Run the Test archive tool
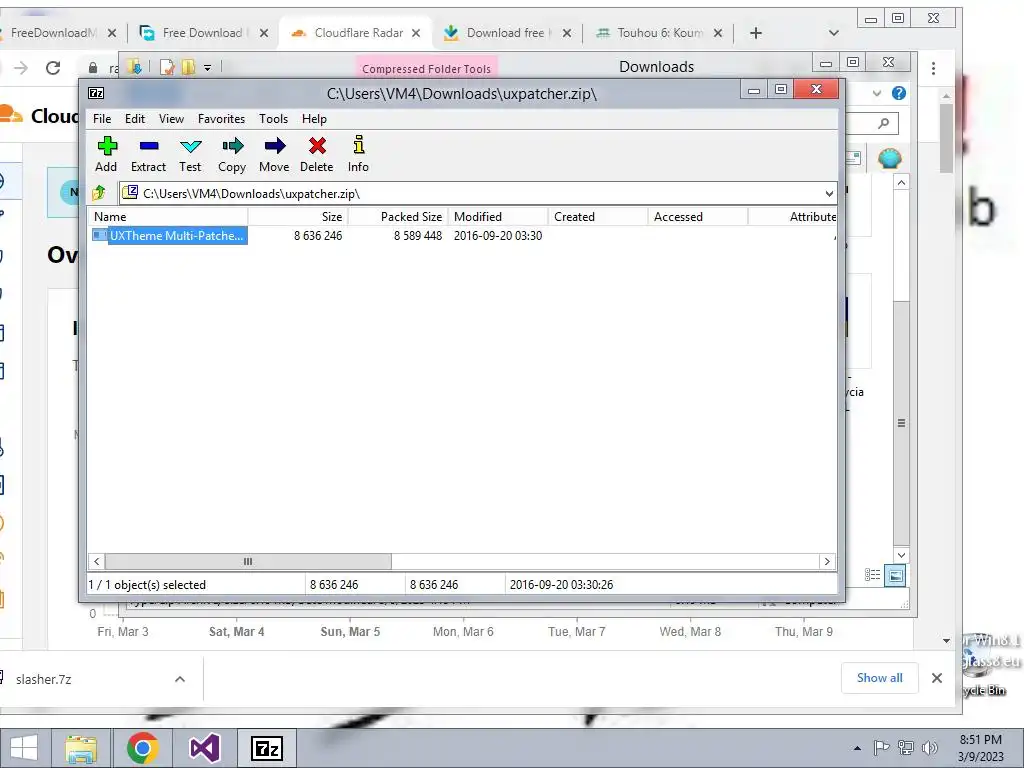Viewport: 1024px width, 768px height. click(190, 154)
